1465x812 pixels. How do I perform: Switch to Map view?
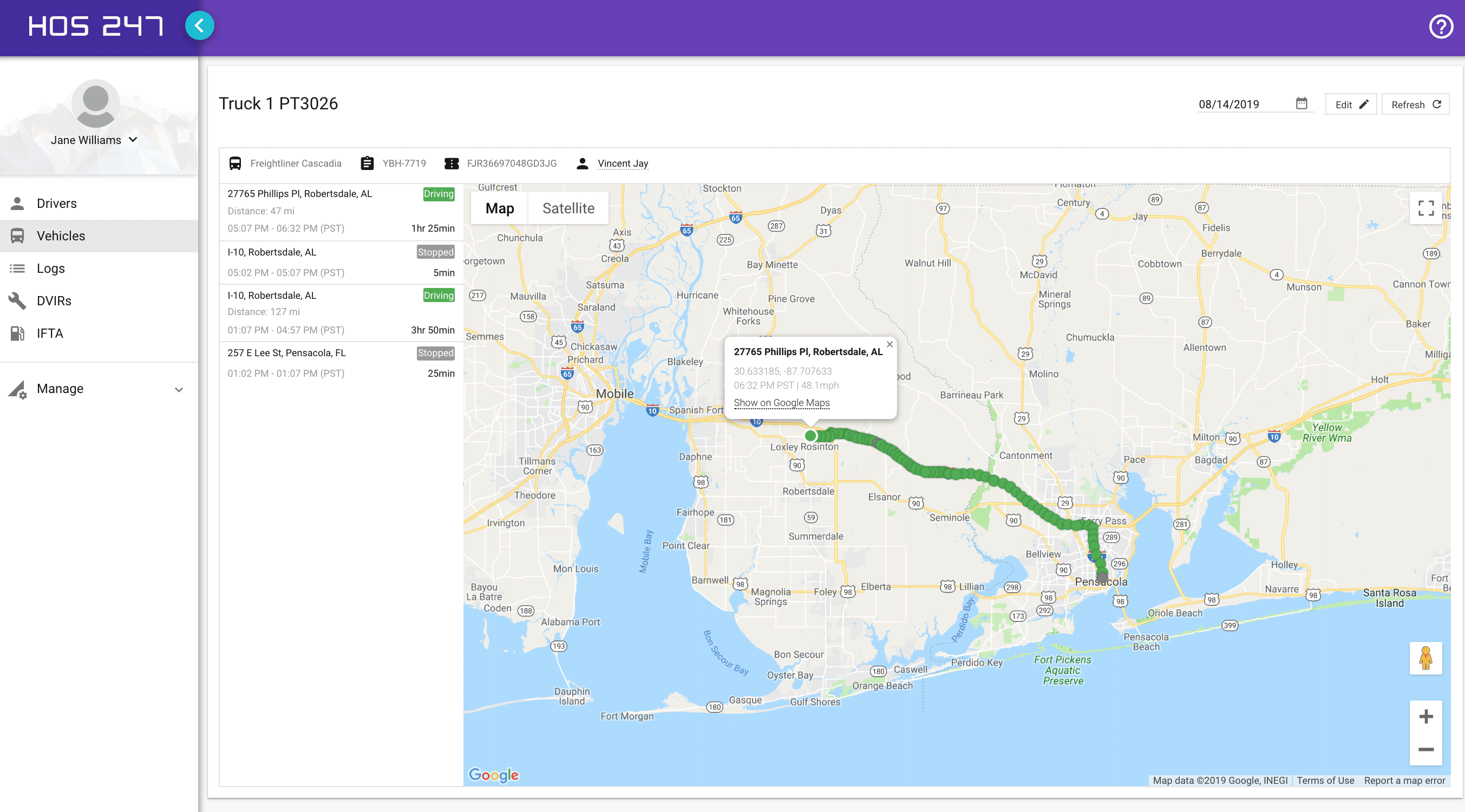499,208
